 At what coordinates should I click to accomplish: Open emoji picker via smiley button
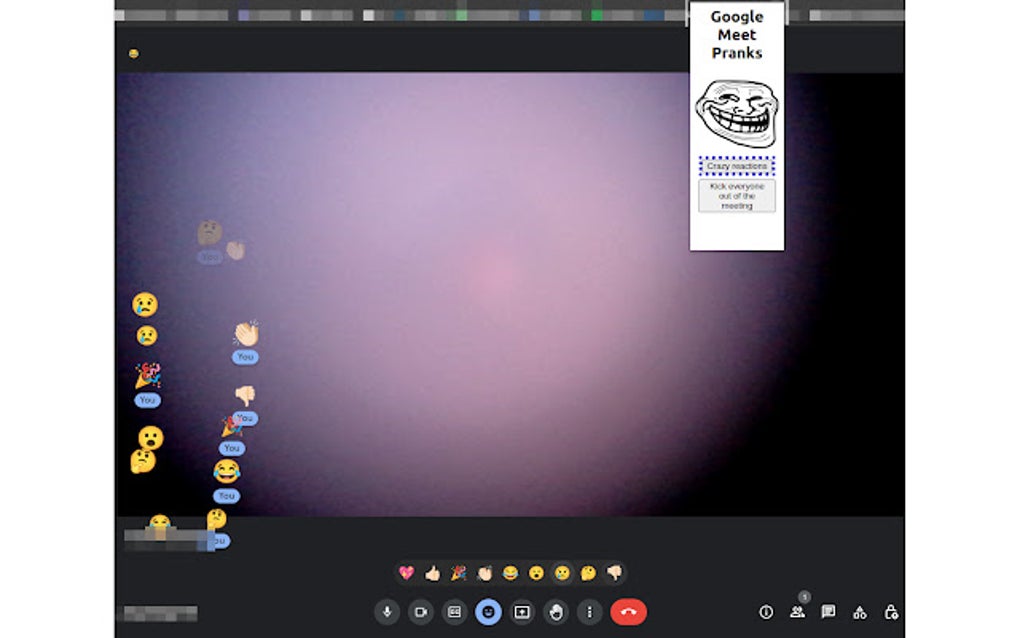tap(487, 611)
